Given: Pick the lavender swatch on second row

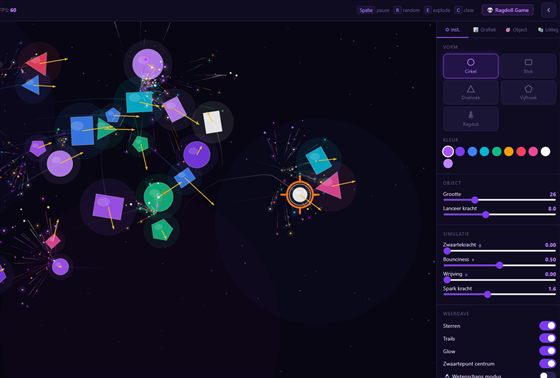Looking at the screenshot, I should point(448,164).
